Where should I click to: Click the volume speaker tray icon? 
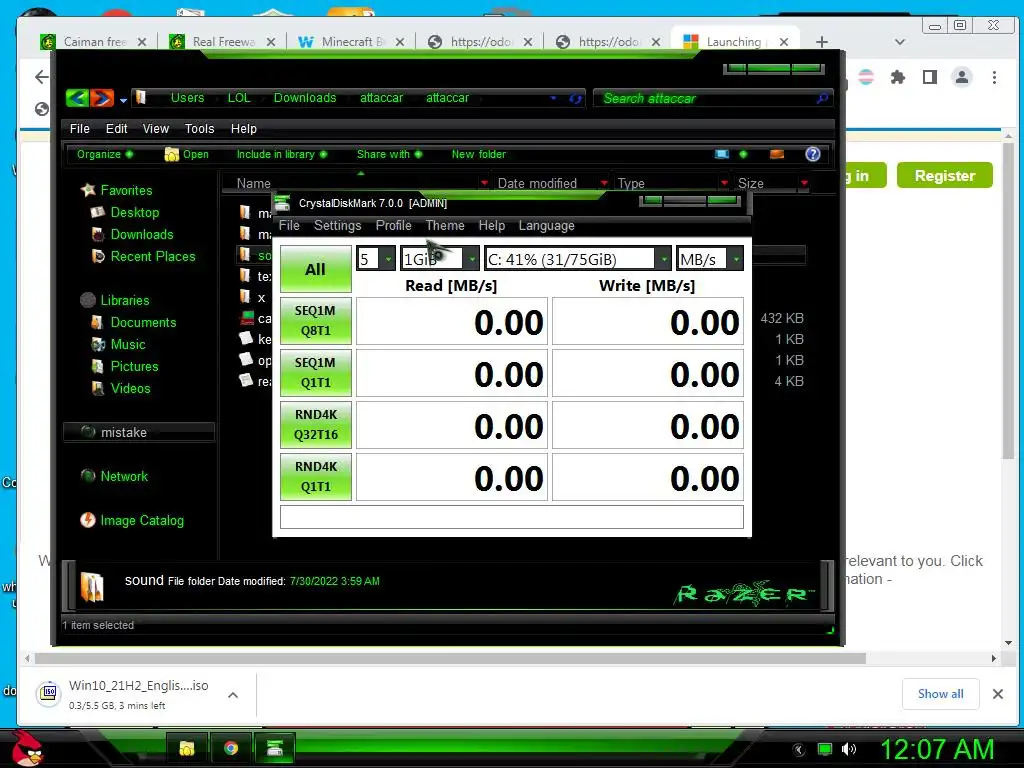tap(849, 749)
